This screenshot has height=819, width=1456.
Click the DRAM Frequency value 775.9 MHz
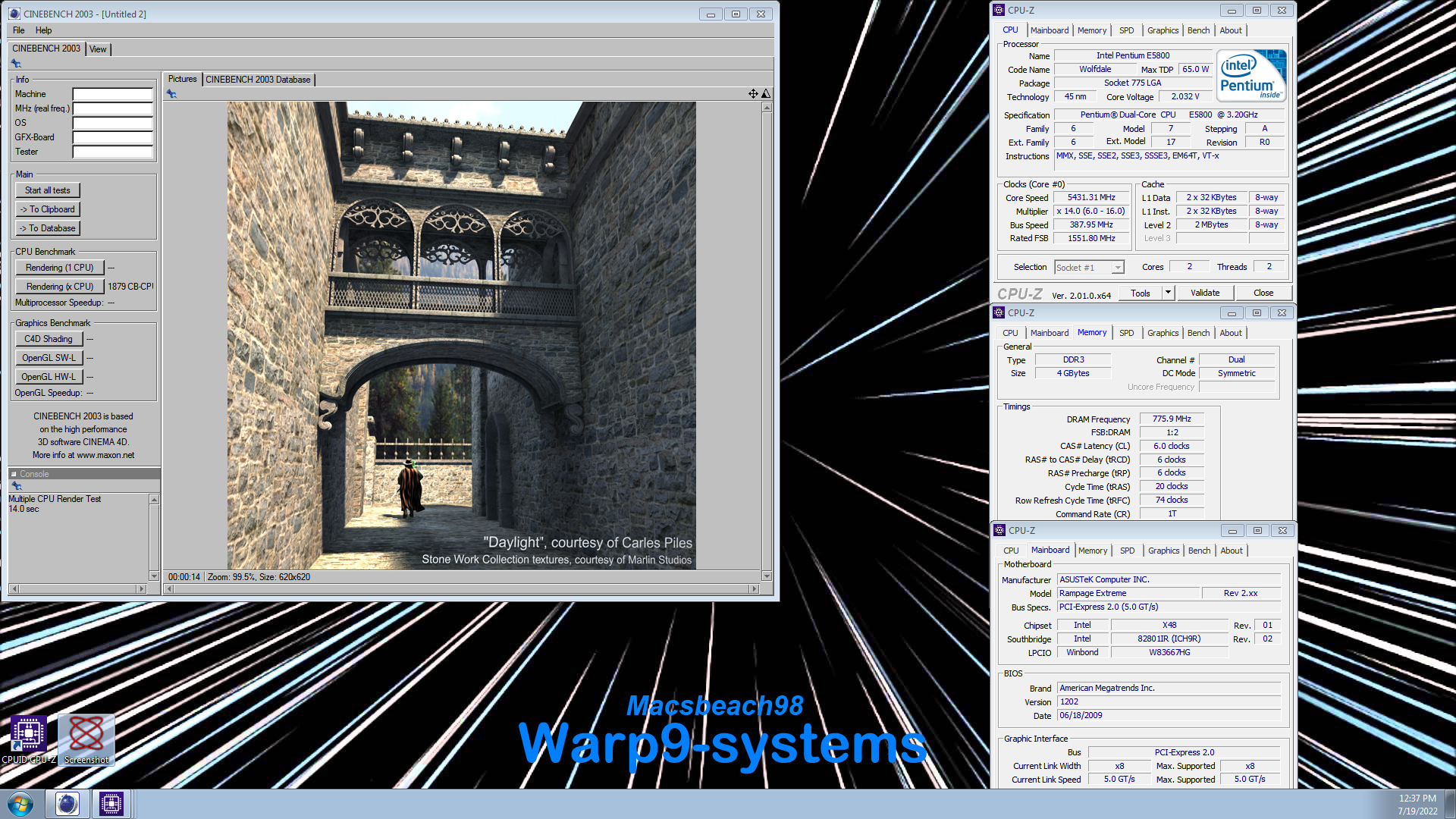click(1172, 419)
